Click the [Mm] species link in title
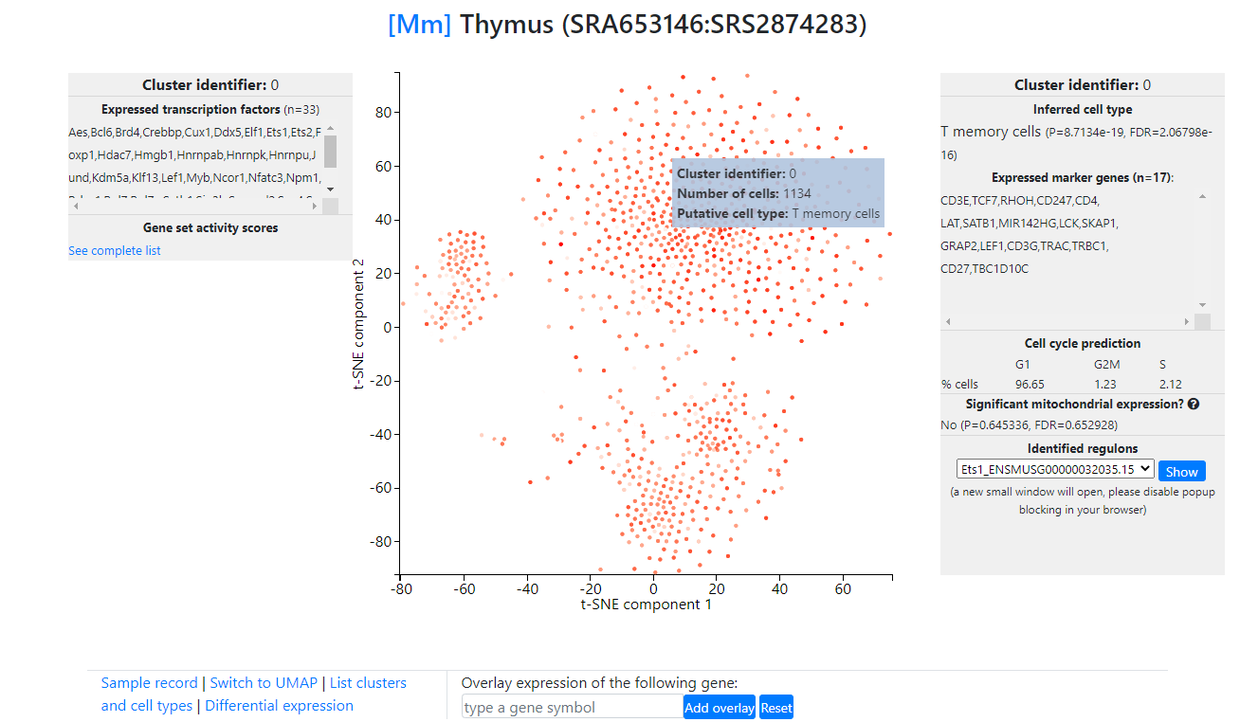The width and height of the screenshot is (1240, 722). 420,24
